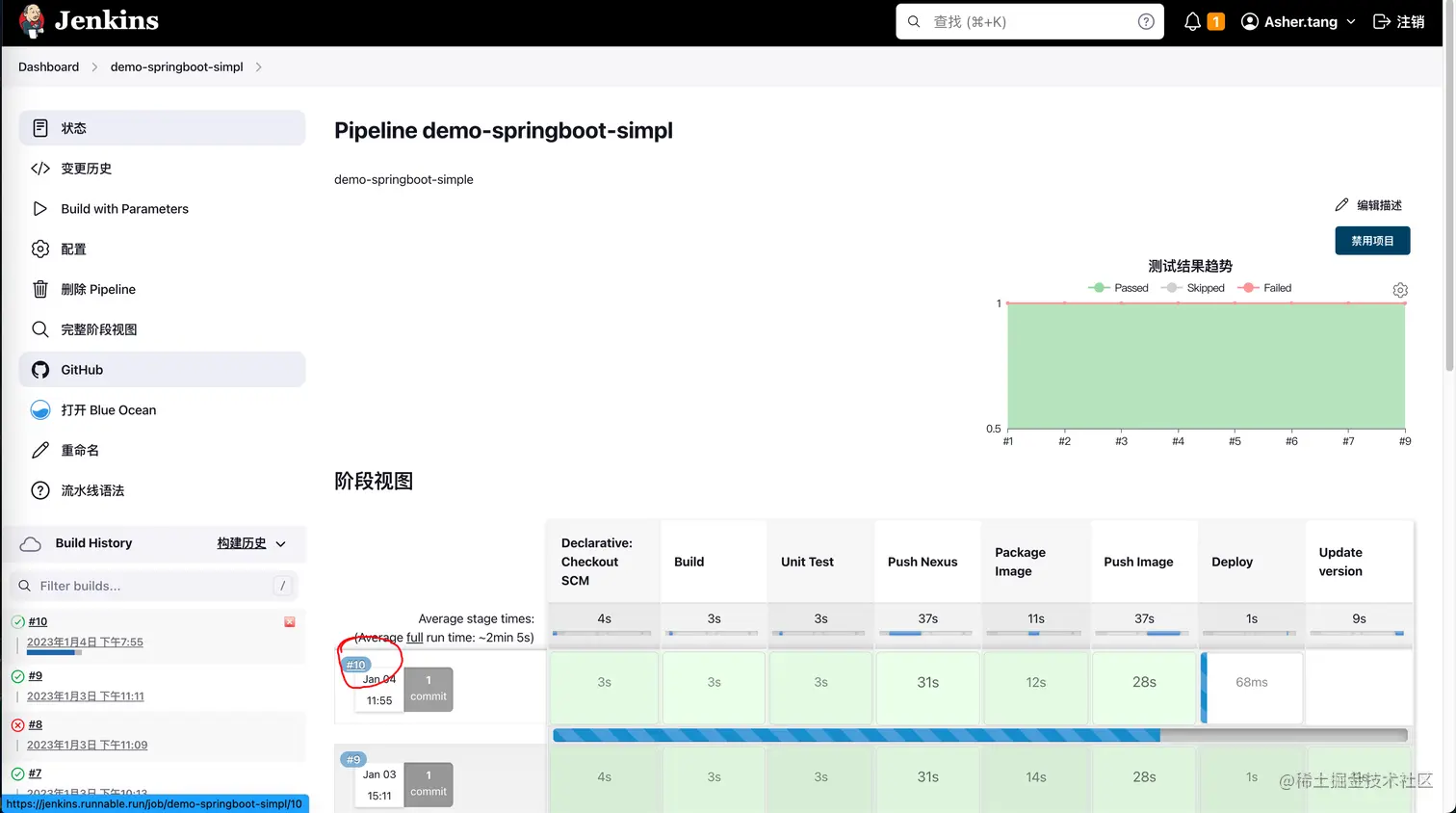
Task: Click the GitHub octocat icon
Action: (x=40, y=370)
